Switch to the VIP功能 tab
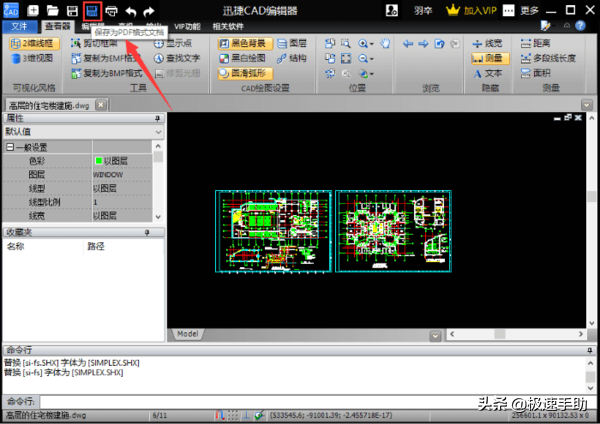Image resolution: width=600 pixels, height=424 pixels. click(x=187, y=26)
